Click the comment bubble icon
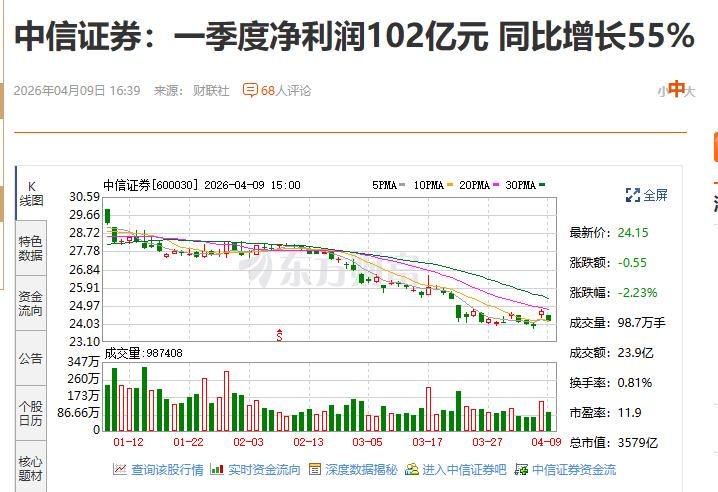 250,90
